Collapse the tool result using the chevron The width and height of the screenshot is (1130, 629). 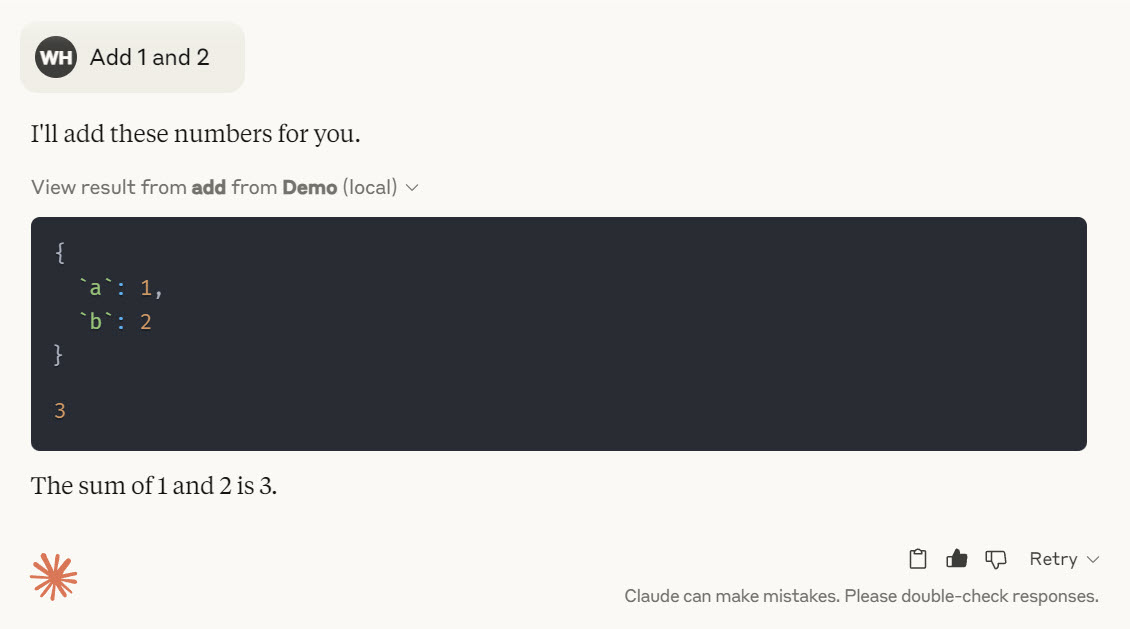(x=412, y=188)
